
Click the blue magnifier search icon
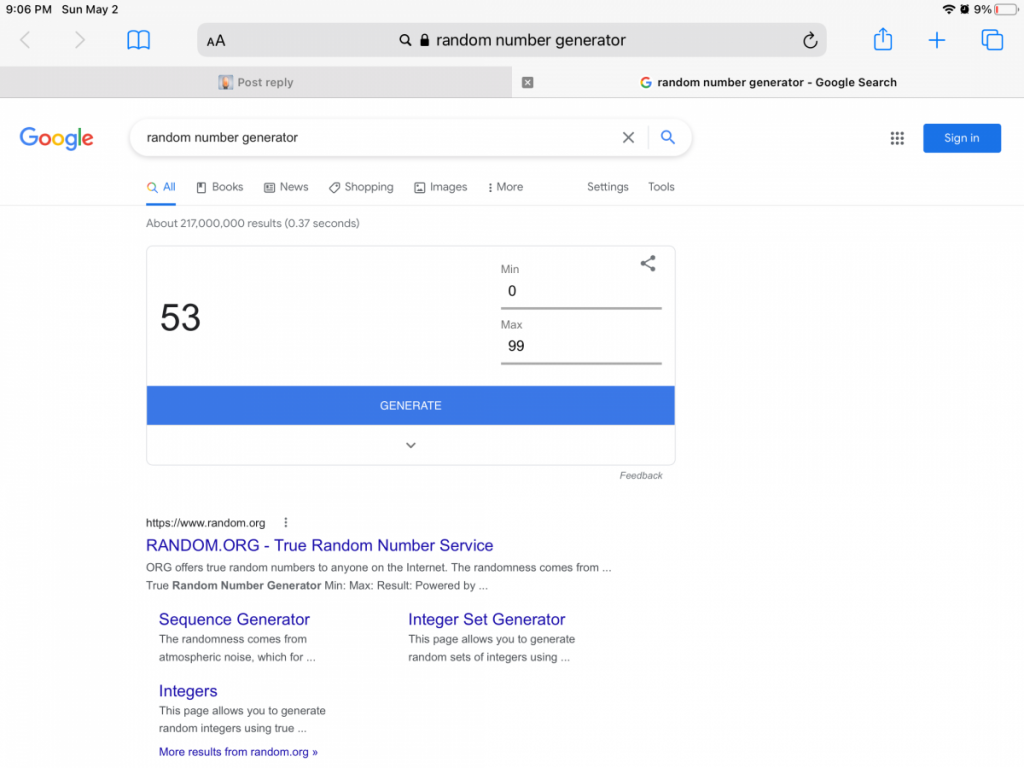pos(667,137)
